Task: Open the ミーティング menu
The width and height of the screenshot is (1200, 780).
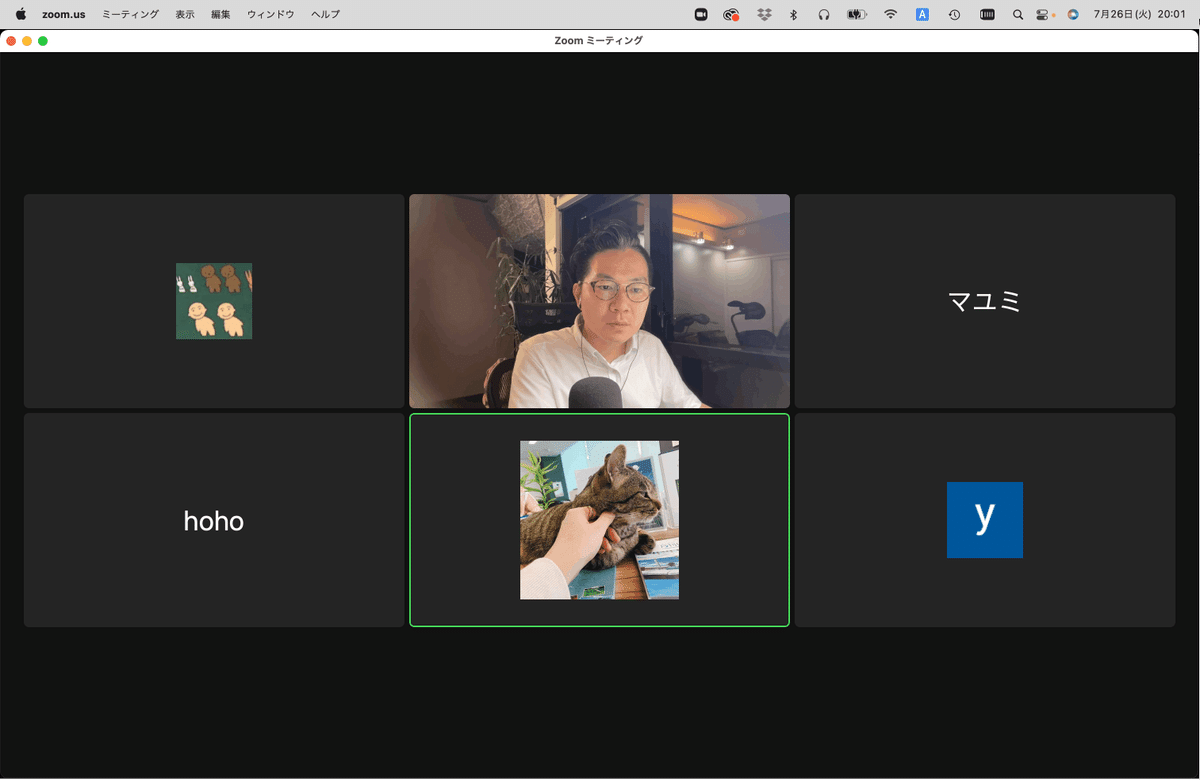Action: [130, 14]
